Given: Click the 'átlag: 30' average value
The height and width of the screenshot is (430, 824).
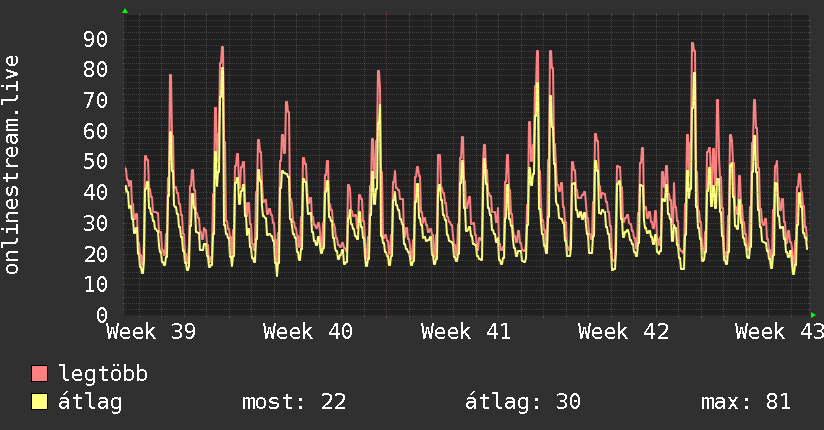Looking at the screenshot, I should click(x=523, y=402).
